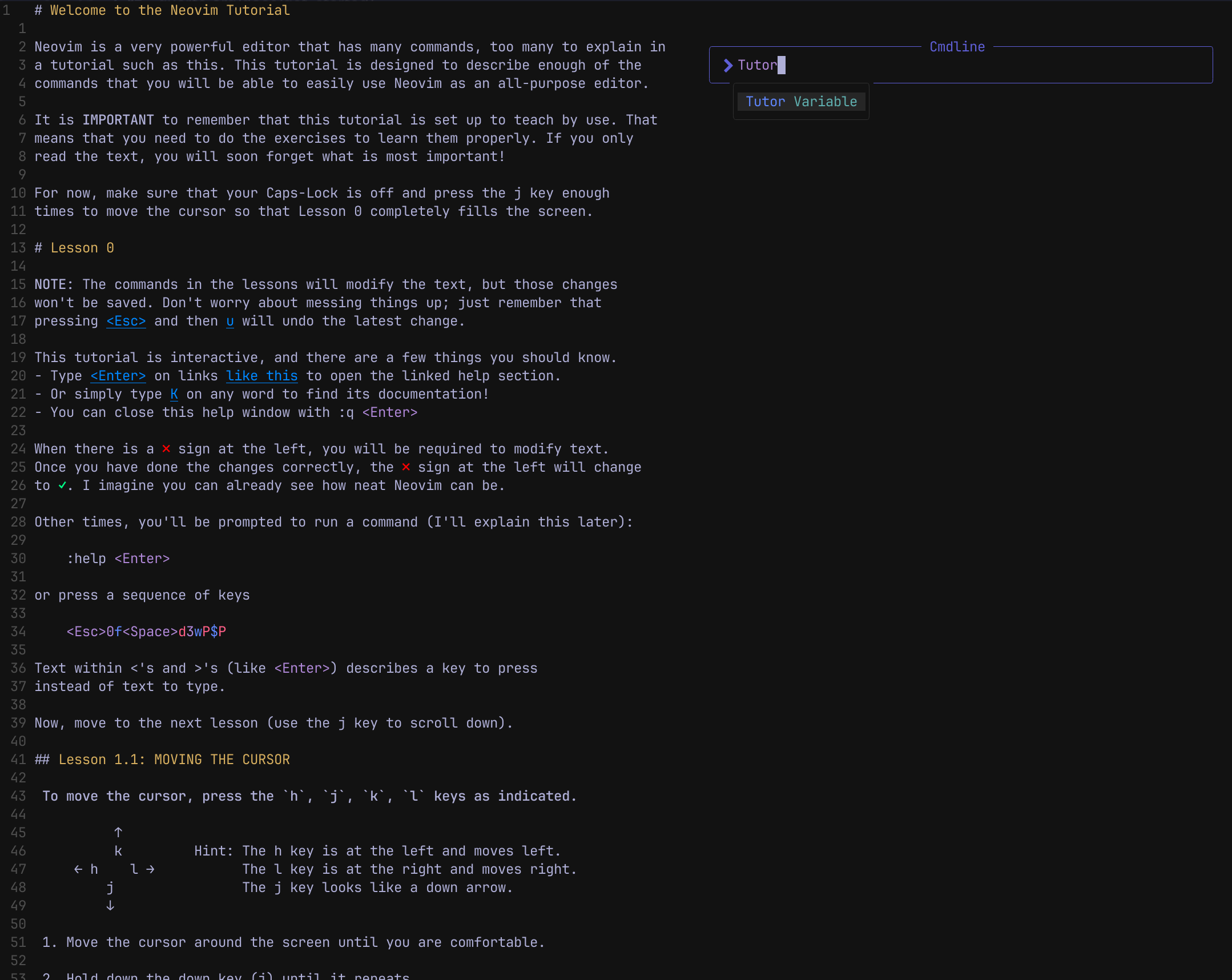Click the Lesson 0 heading
Viewport: 1232px width, 980px height.
(x=82, y=248)
